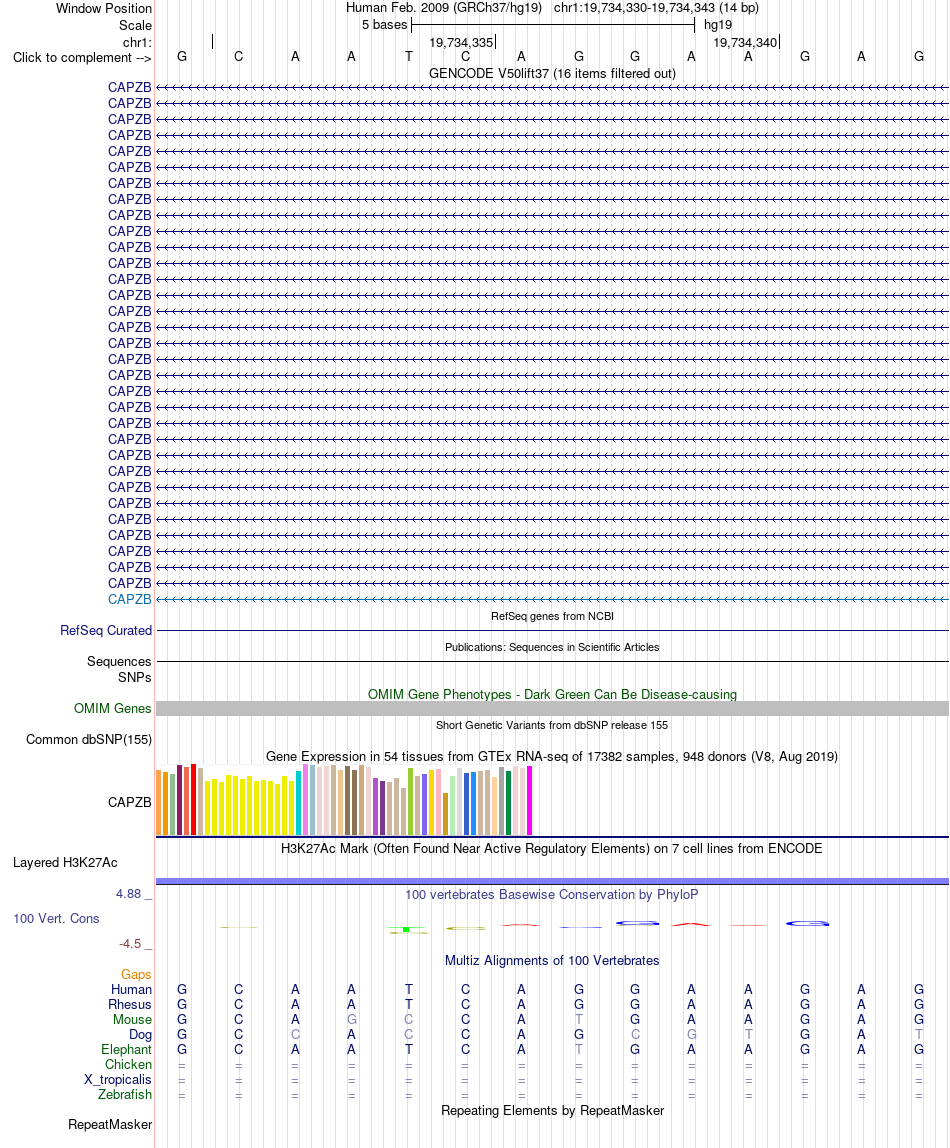Select the Rhesus alignment row label

coord(130,1004)
